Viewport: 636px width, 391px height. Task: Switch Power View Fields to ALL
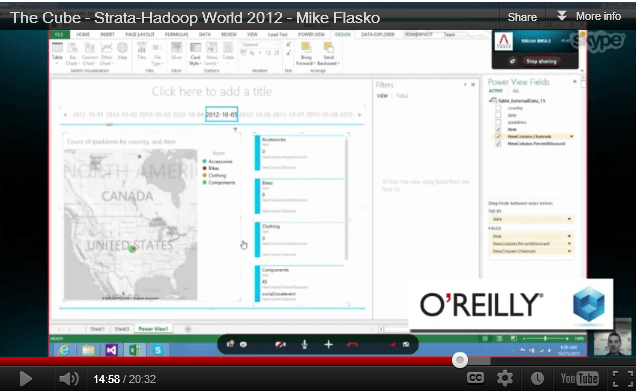[516, 91]
